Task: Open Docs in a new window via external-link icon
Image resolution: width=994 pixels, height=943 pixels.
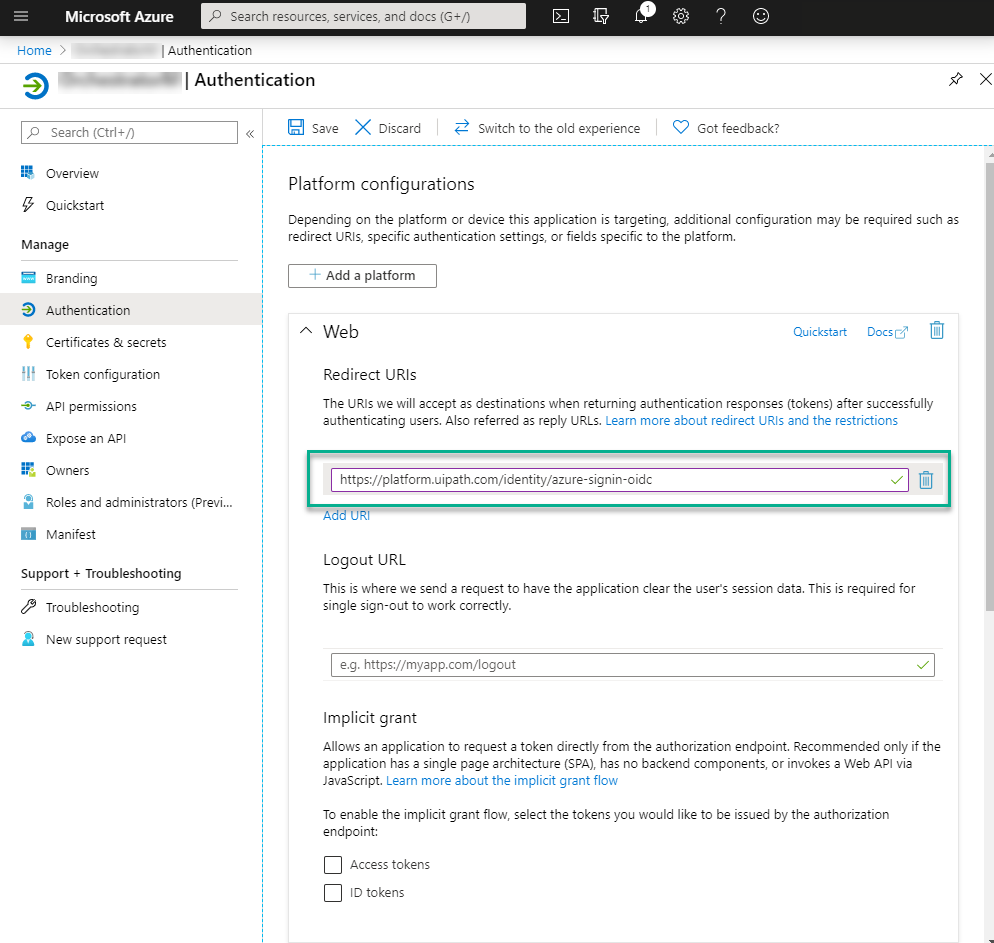Action: pos(903,331)
